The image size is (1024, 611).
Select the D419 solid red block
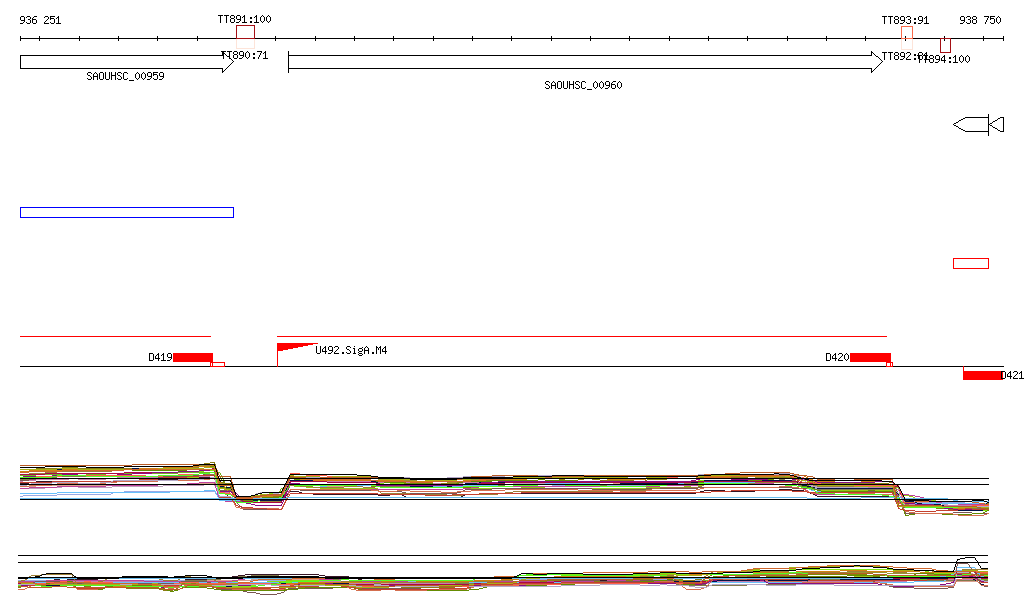pyautogui.click(x=192, y=357)
